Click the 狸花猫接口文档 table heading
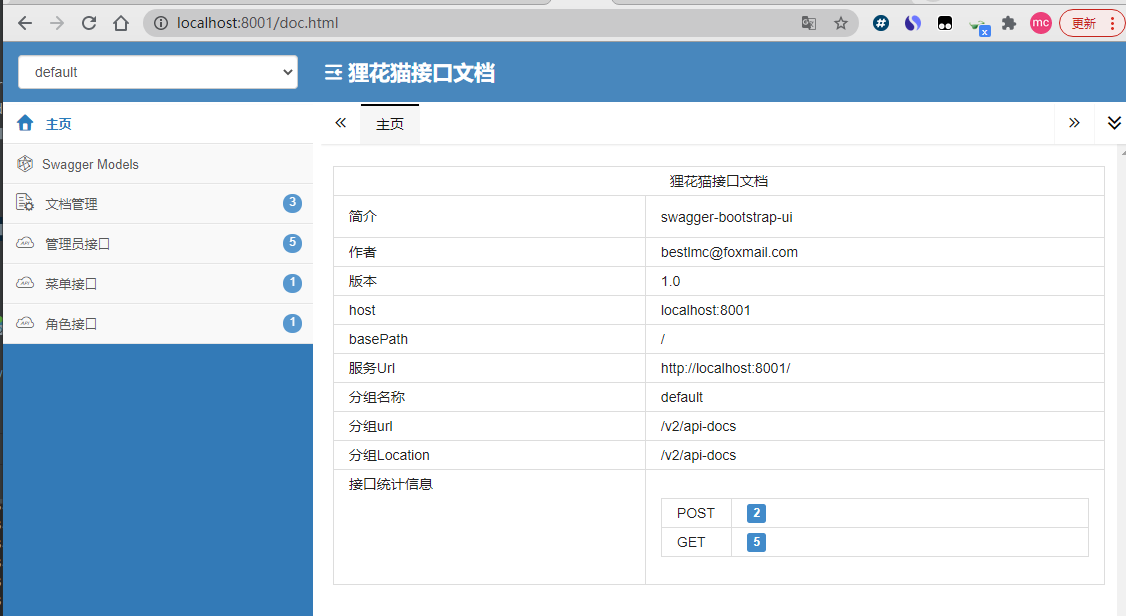The image size is (1126, 616). tap(719, 181)
